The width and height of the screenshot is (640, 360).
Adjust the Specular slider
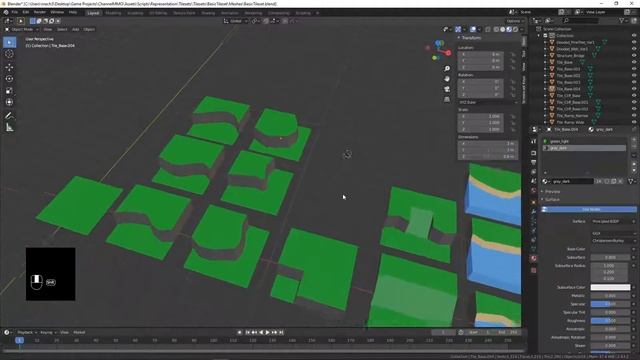point(610,304)
